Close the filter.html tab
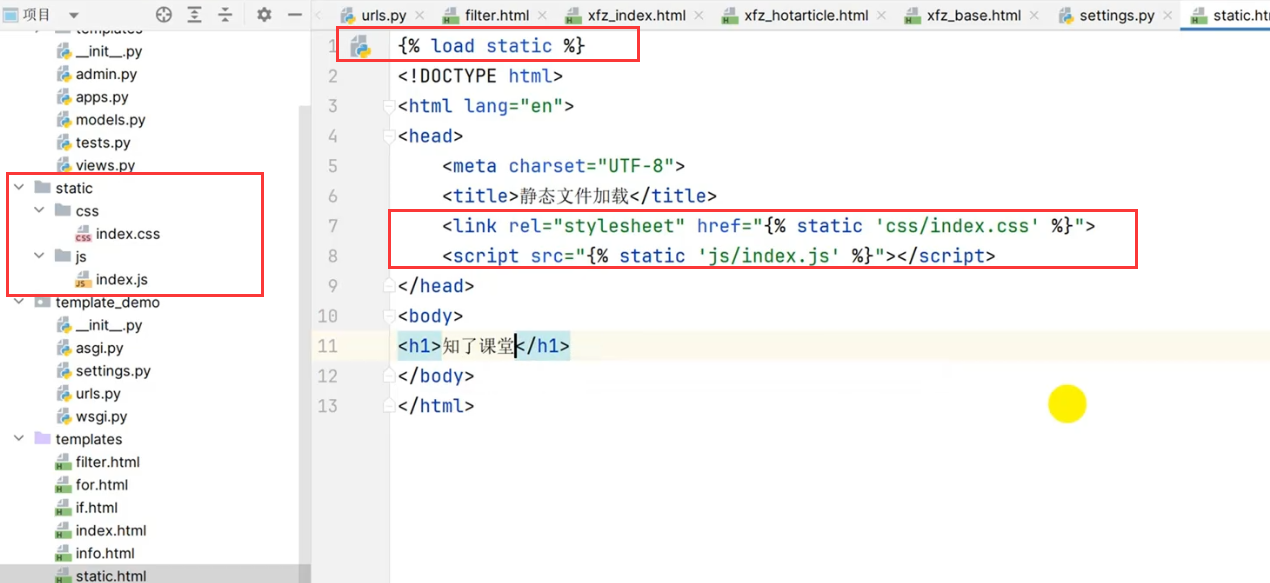 (543, 17)
